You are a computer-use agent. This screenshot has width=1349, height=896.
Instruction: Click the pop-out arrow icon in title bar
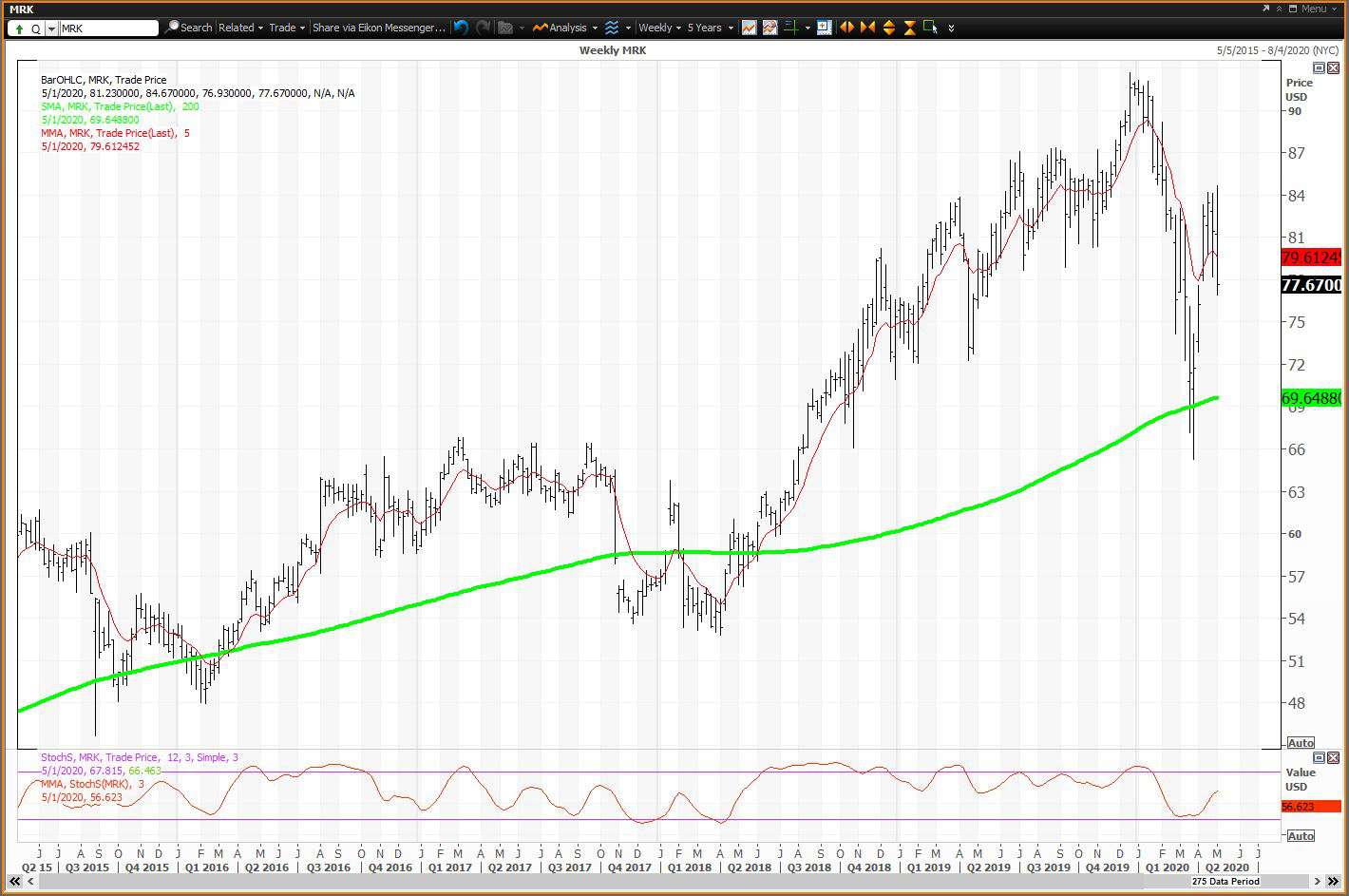coord(1265,9)
